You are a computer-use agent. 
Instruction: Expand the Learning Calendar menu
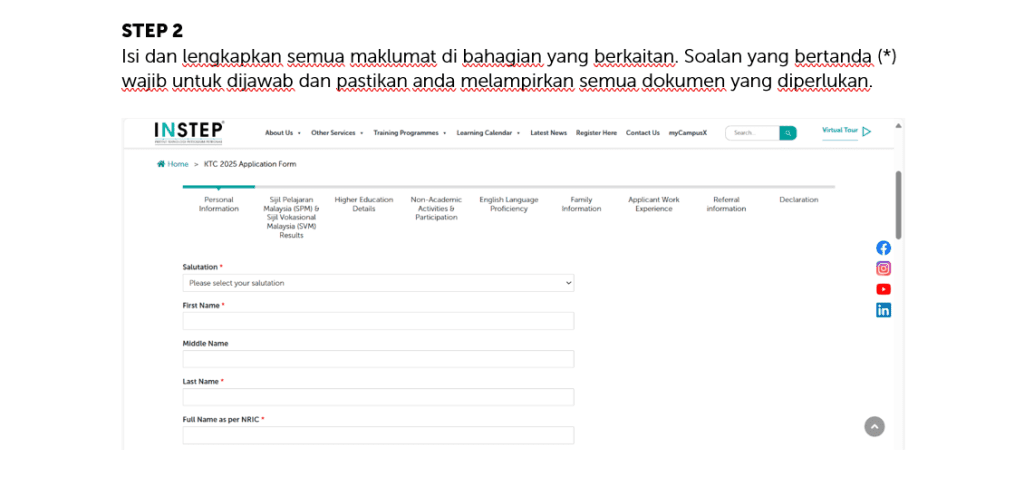coord(488,133)
